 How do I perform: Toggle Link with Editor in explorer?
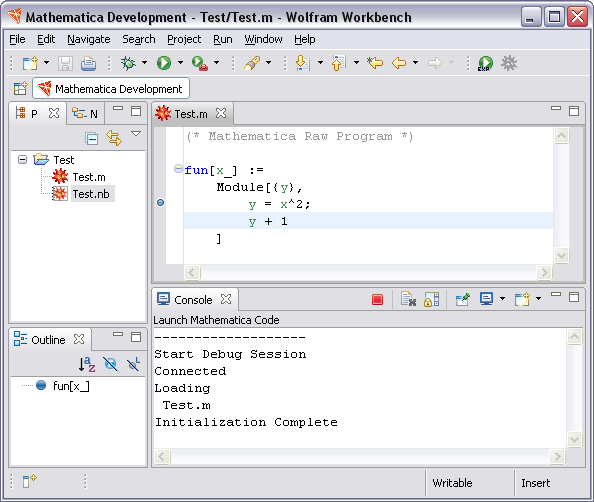click(x=114, y=138)
